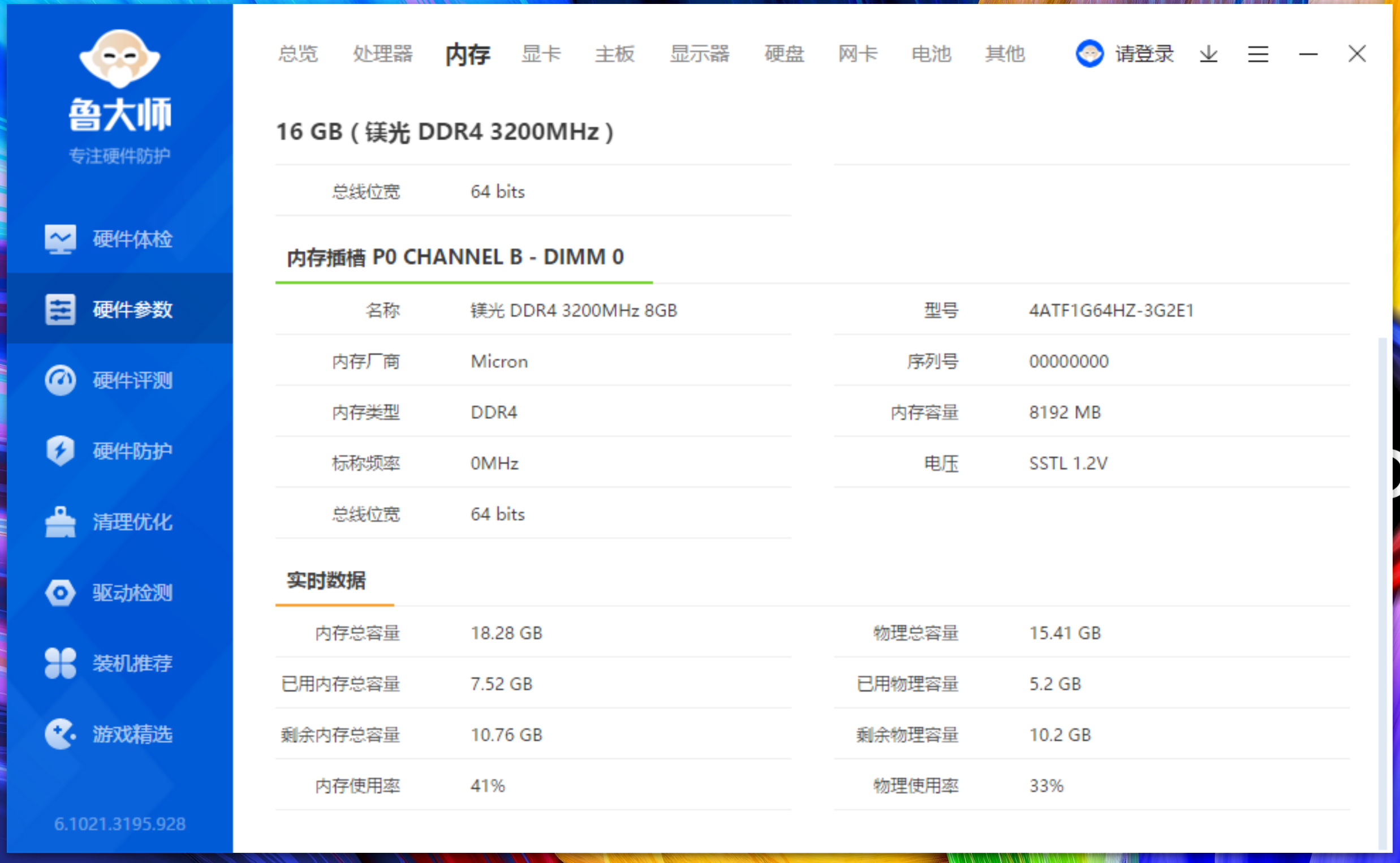Click the 41% memory usage value
Viewport: 1400px width, 863px height.
pos(487,786)
